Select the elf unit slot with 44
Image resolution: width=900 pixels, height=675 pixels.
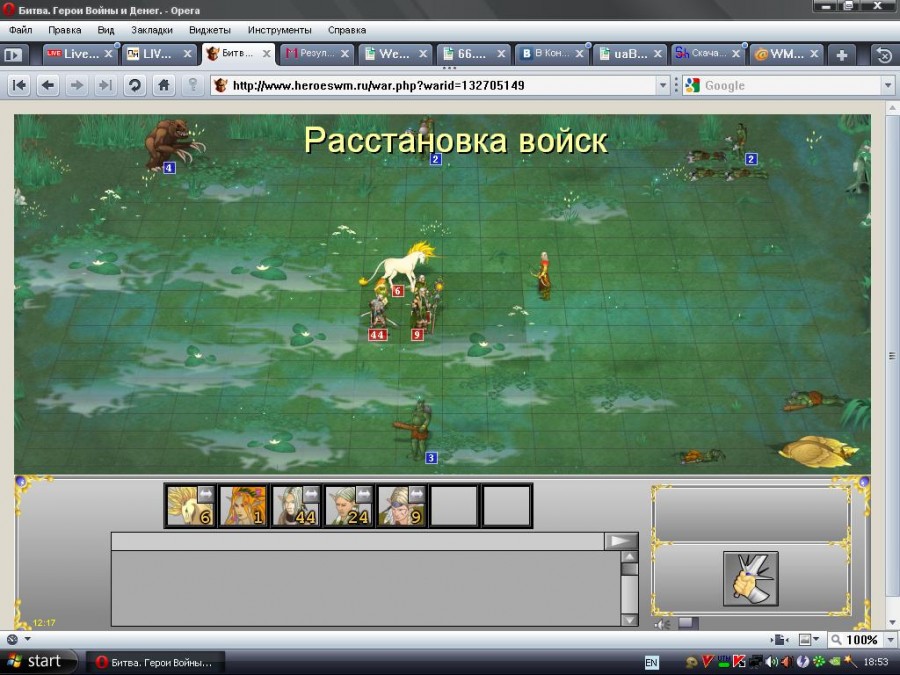coord(296,506)
